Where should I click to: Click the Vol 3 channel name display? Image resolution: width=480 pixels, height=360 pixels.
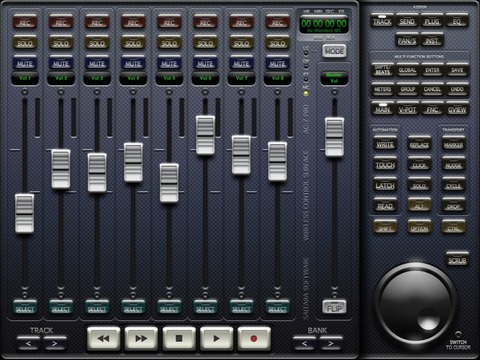point(97,79)
